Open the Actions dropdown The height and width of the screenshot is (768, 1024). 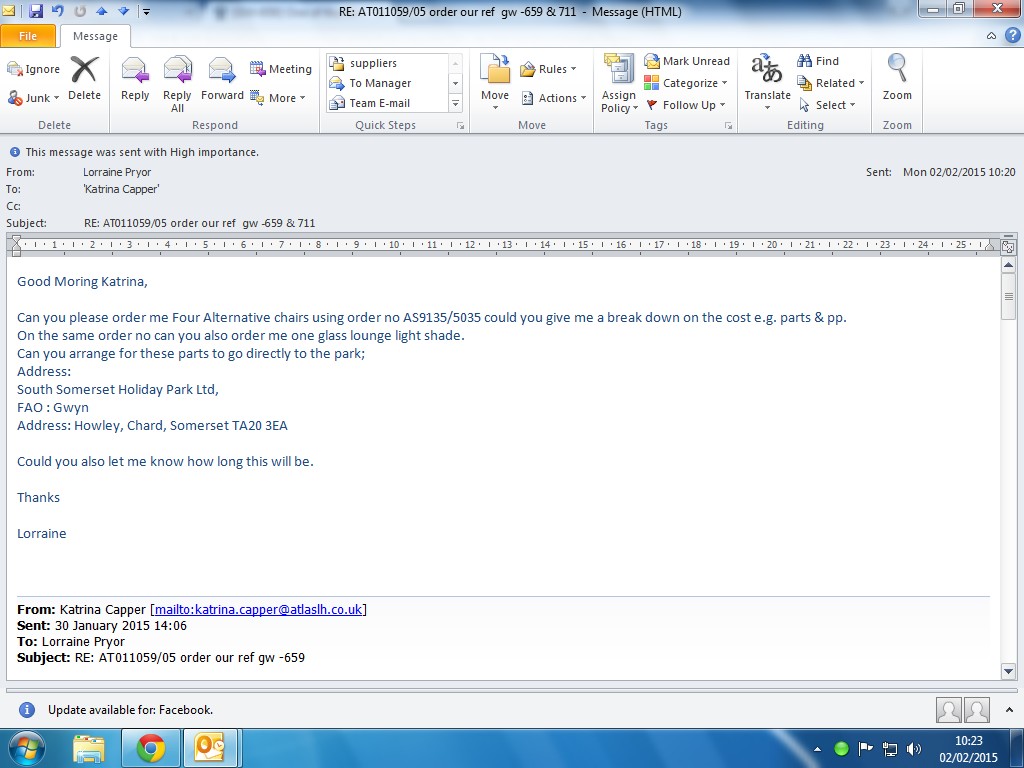(x=554, y=98)
